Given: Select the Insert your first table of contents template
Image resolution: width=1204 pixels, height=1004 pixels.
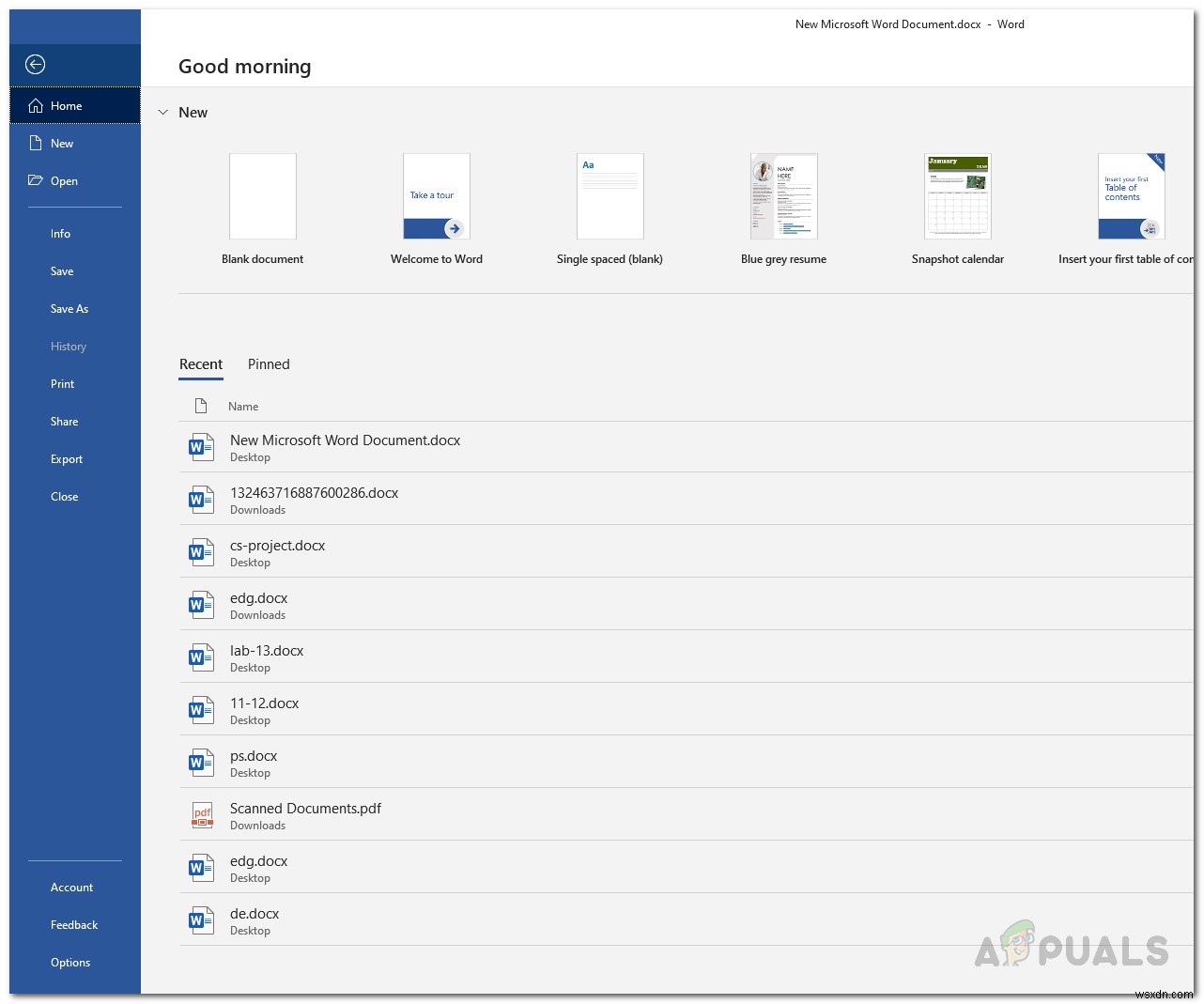Looking at the screenshot, I should (1132, 196).
